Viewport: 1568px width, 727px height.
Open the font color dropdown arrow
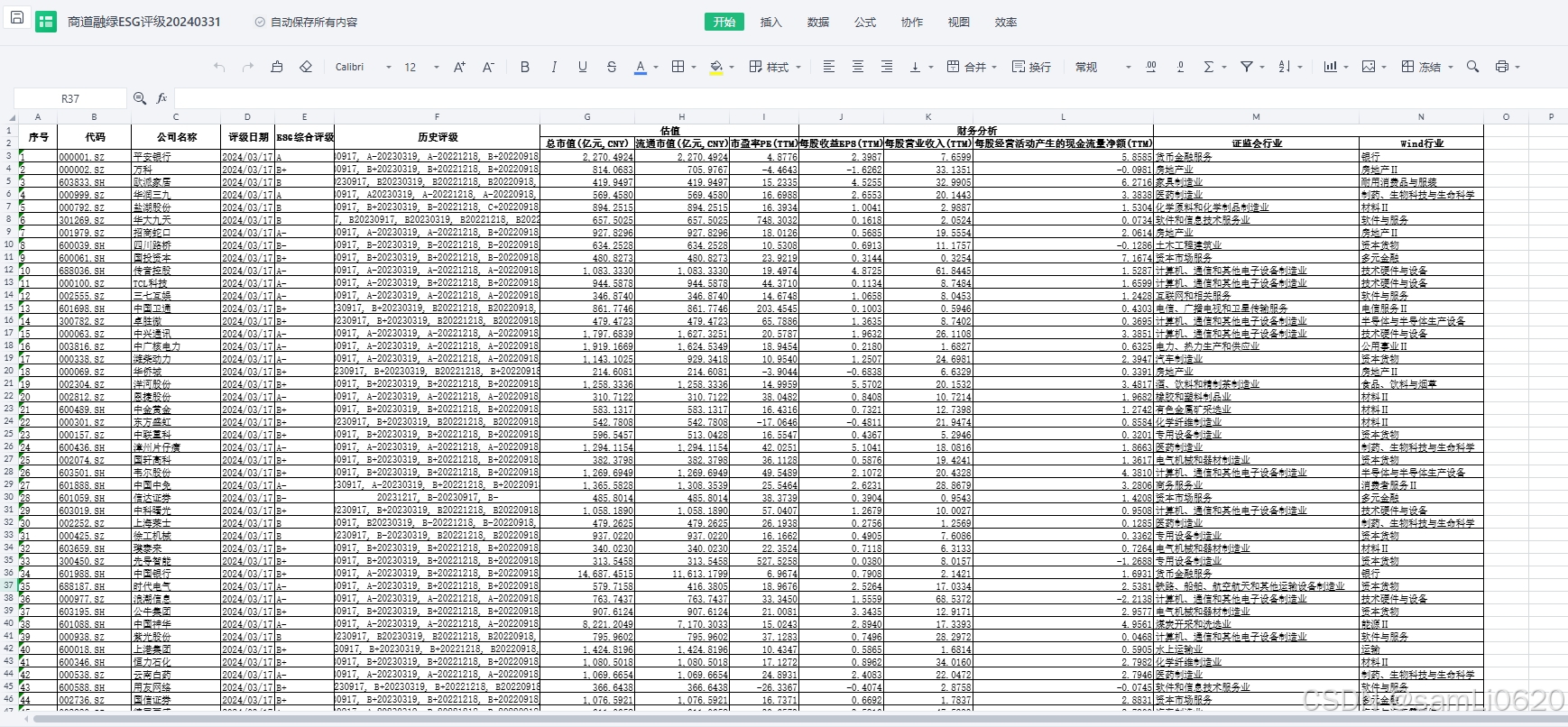pyautogui.click(x=656, y=67)
